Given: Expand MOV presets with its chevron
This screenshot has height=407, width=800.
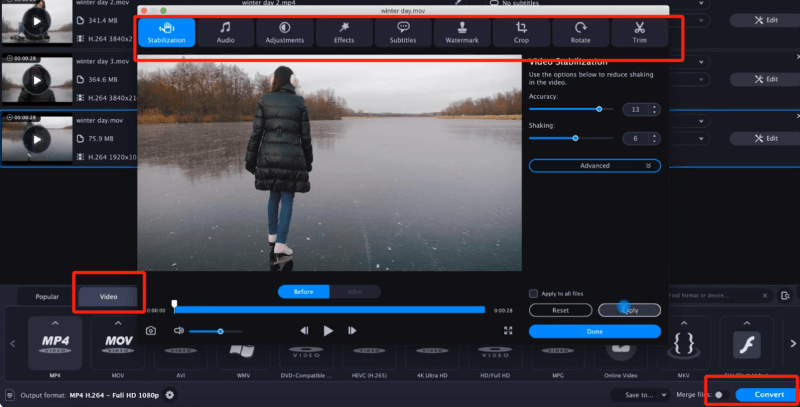Looking at the screenshot, I should click(118, 323).
